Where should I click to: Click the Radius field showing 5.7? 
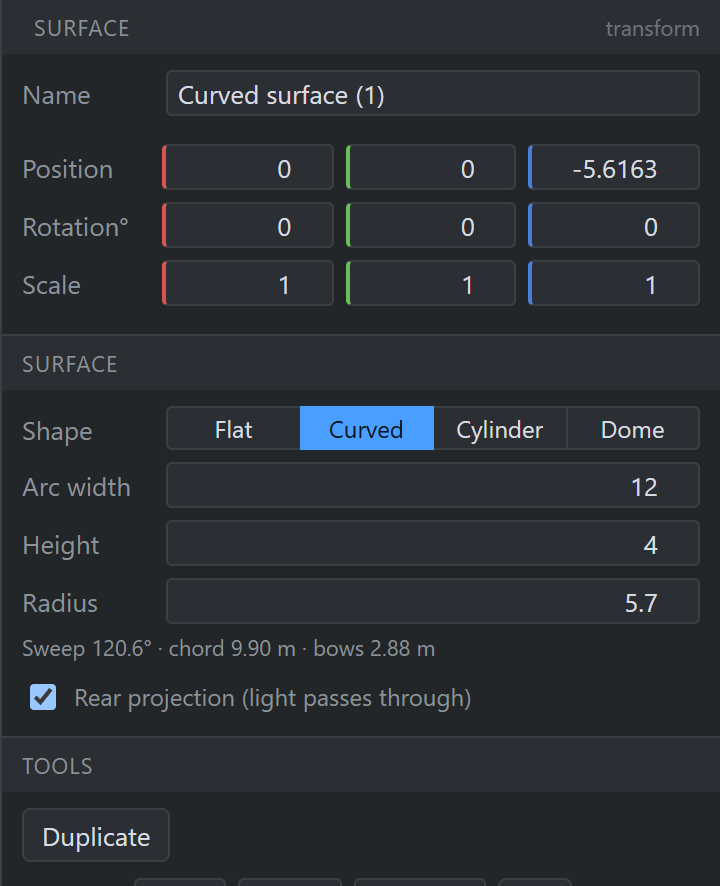coord(432,602)
